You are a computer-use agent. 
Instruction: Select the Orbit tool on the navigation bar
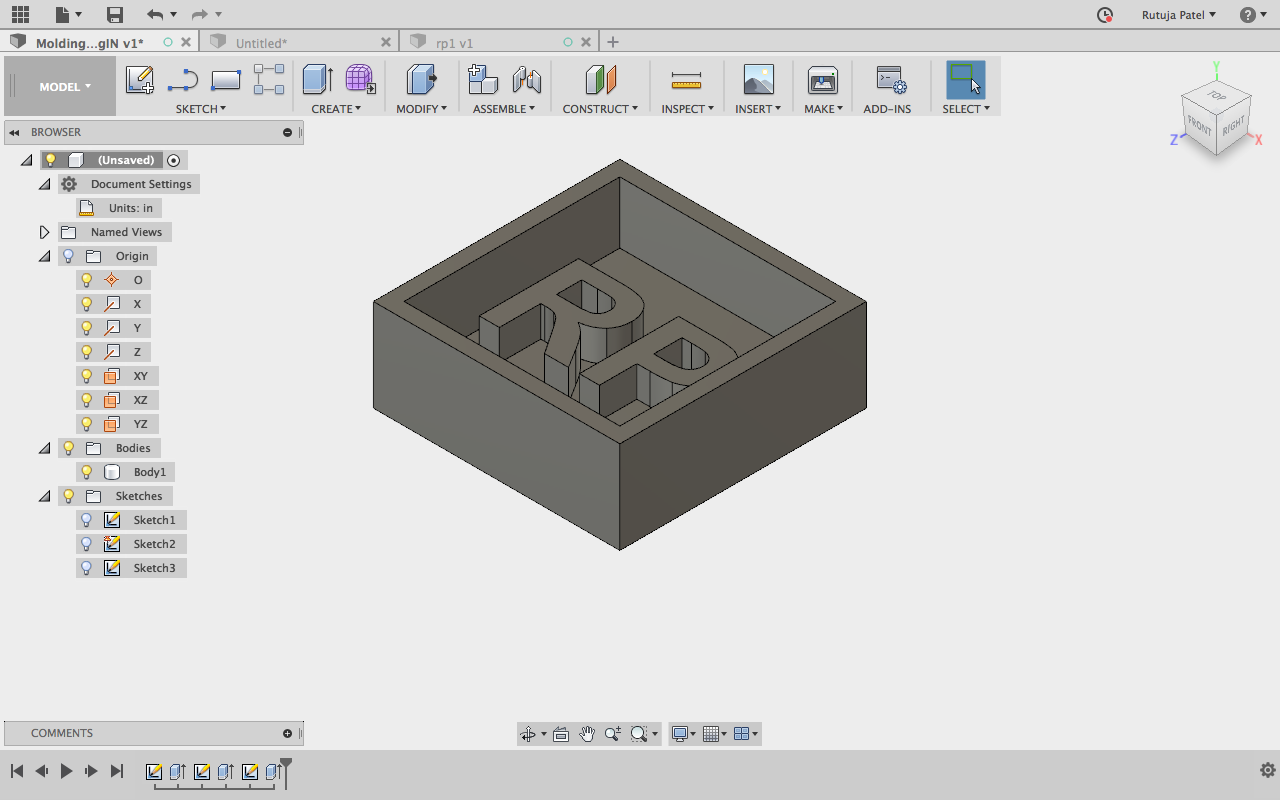pos(530,733)
